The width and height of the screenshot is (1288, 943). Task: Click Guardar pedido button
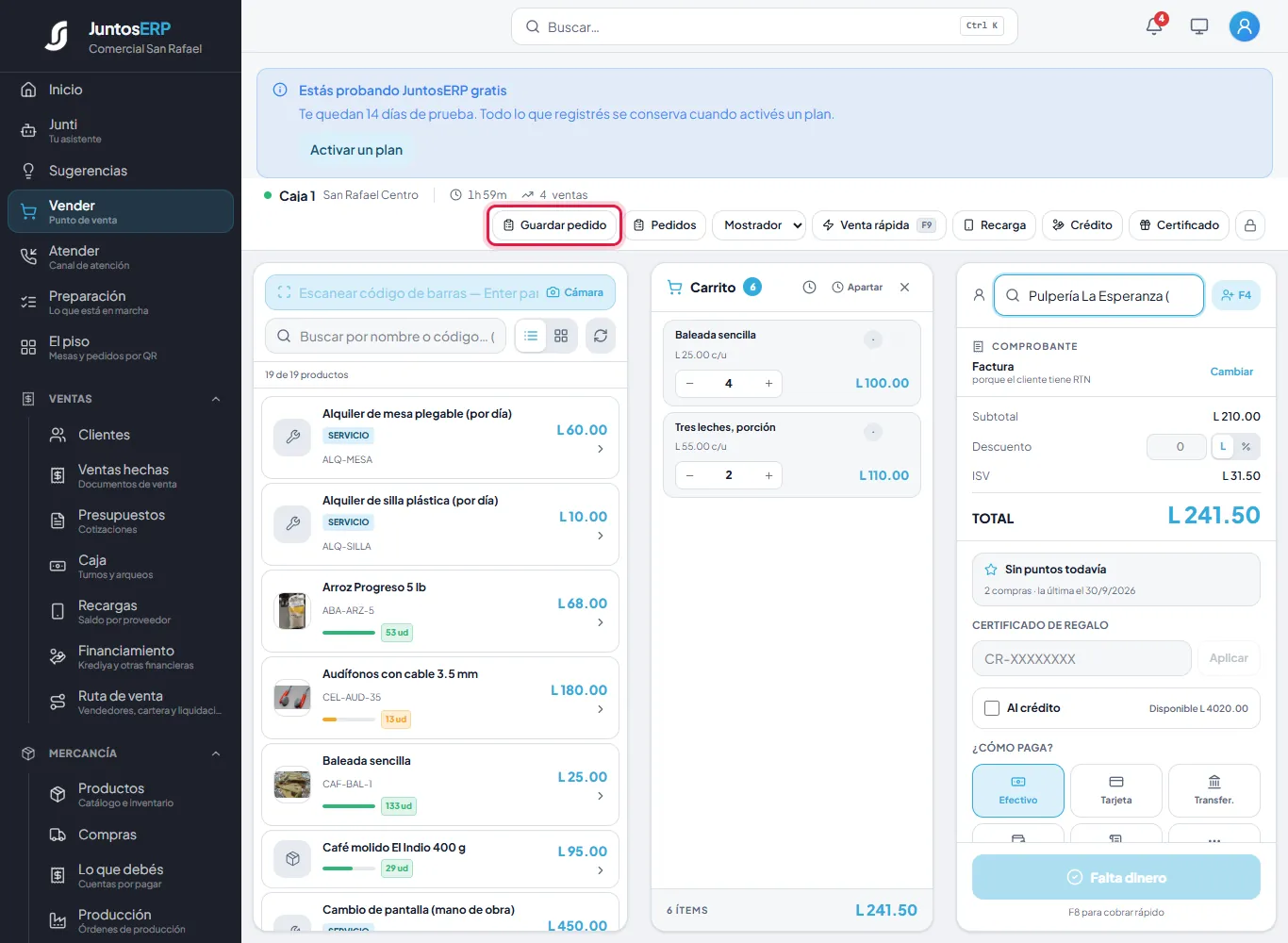(554, 225)
